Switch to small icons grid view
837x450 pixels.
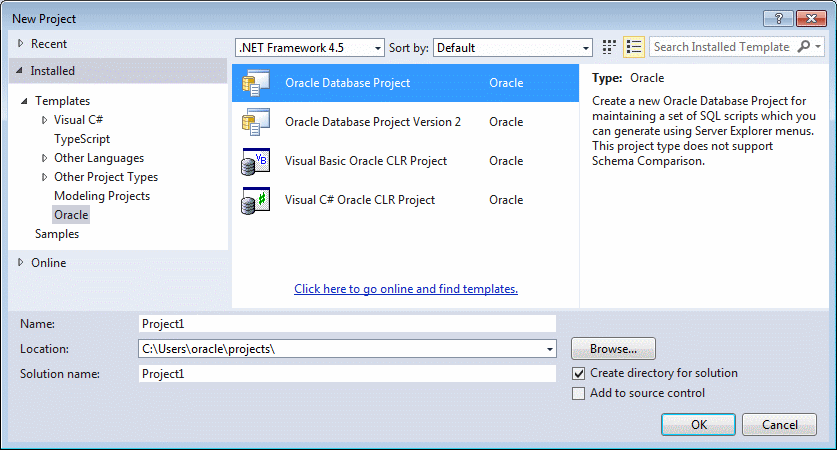[x=609, y=47]
